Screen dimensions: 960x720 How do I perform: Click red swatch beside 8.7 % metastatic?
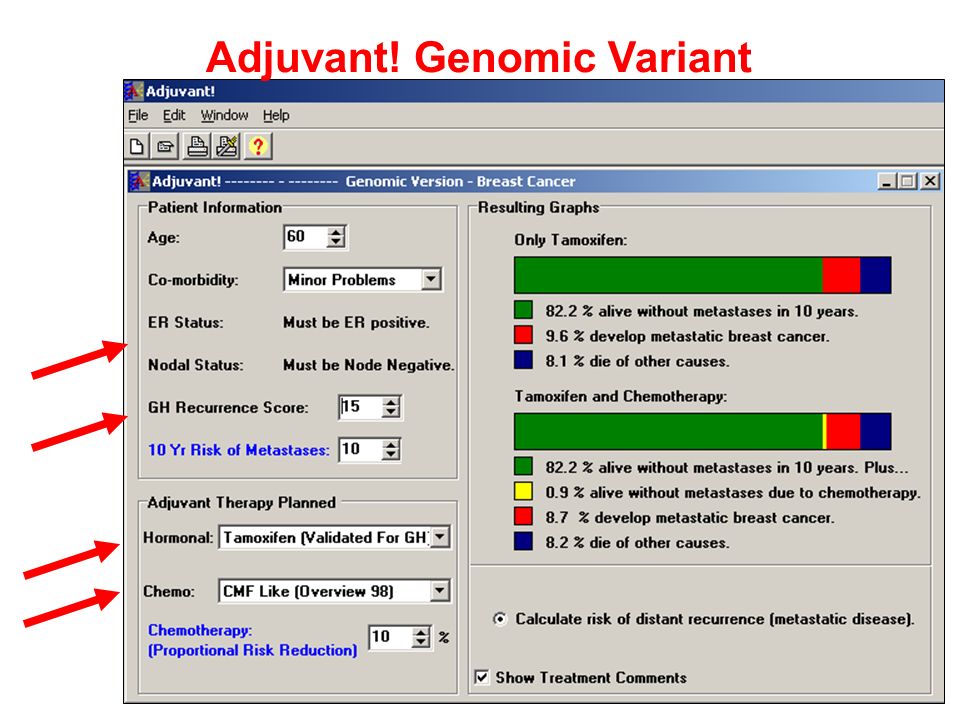523,516
